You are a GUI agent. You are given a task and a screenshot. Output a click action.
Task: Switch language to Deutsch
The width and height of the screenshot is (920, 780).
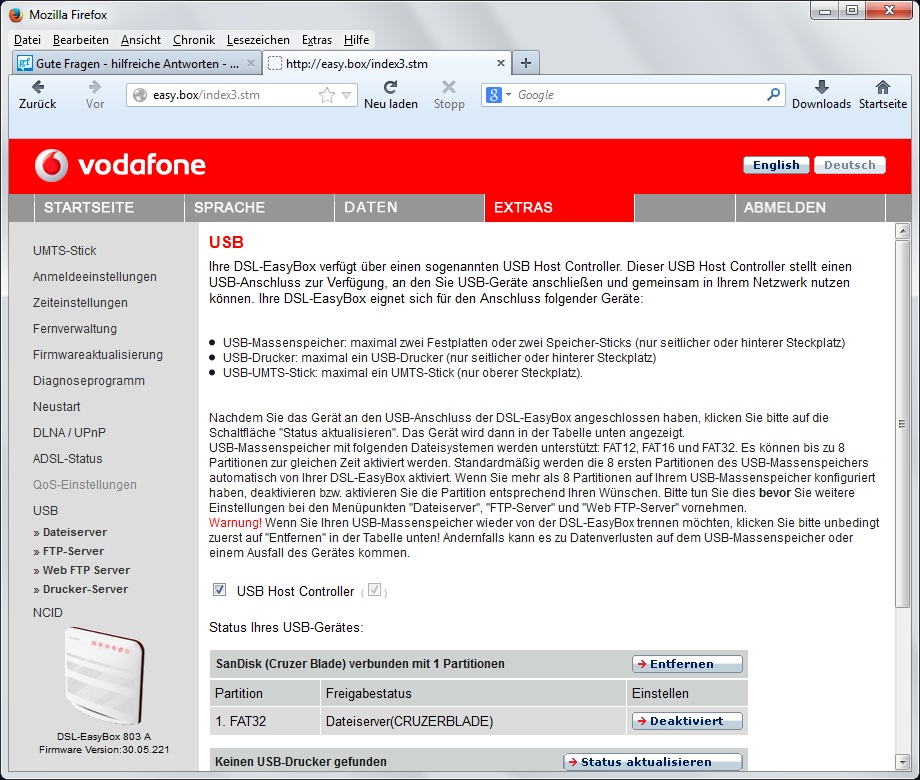point(850,165)
